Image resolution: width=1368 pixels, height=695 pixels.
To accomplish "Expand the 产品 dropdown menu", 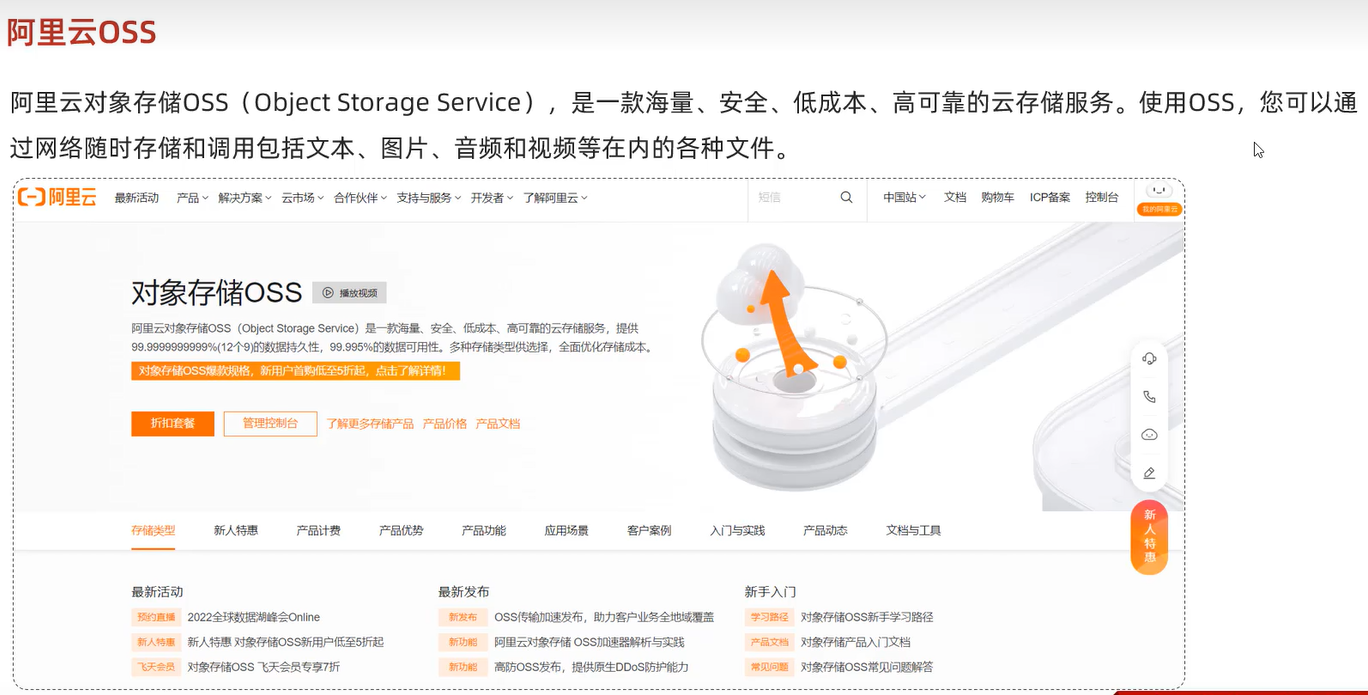I will tap(192, 198).
